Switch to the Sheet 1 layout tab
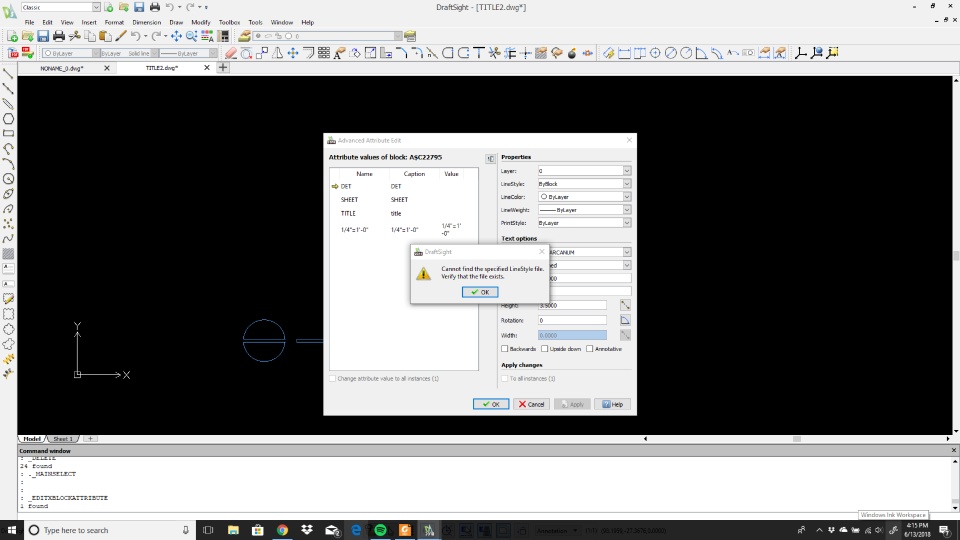 [x=62, y=439]
